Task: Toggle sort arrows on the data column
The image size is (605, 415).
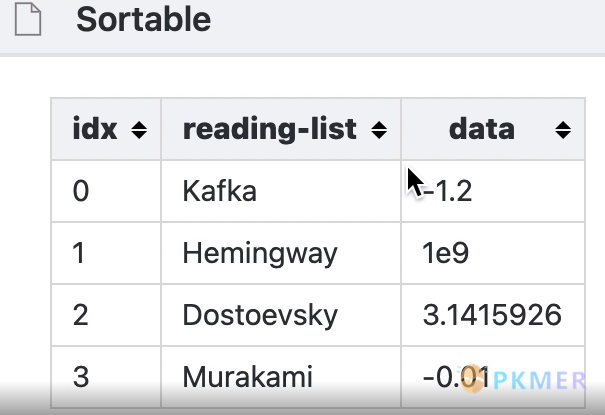Action: coord(563,130)
